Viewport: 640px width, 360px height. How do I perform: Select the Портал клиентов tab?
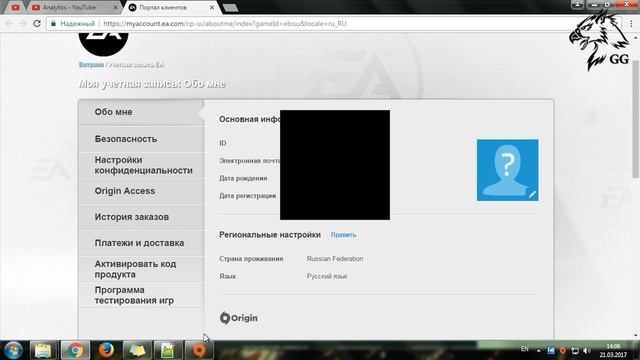169,8
